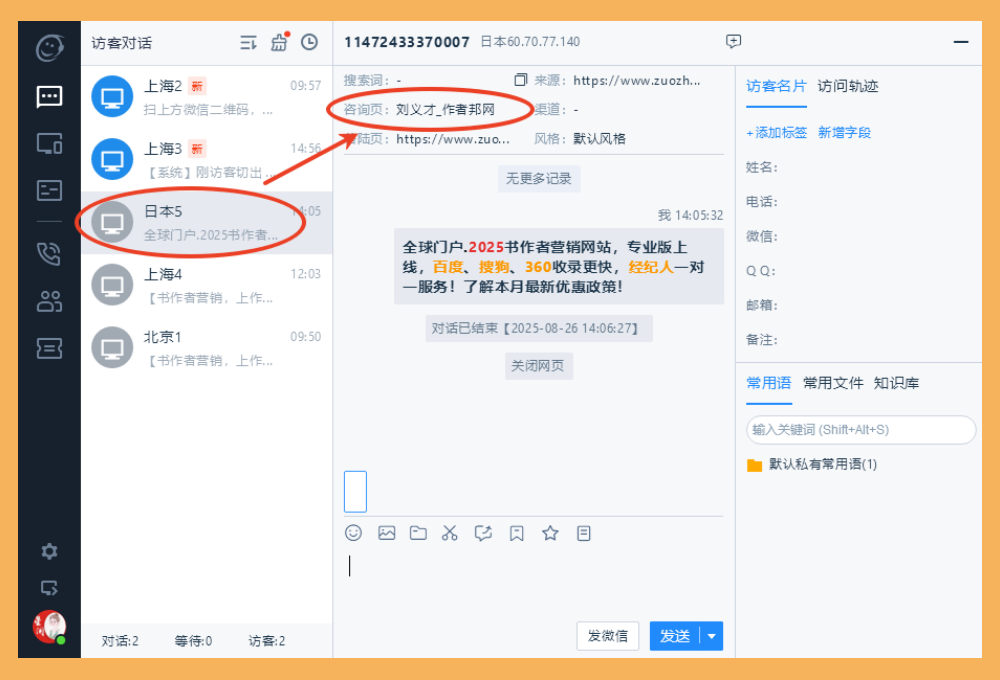Select the 上海3 visitor conversation
The width and height of the screenshot is (1000, 680).
206,160
